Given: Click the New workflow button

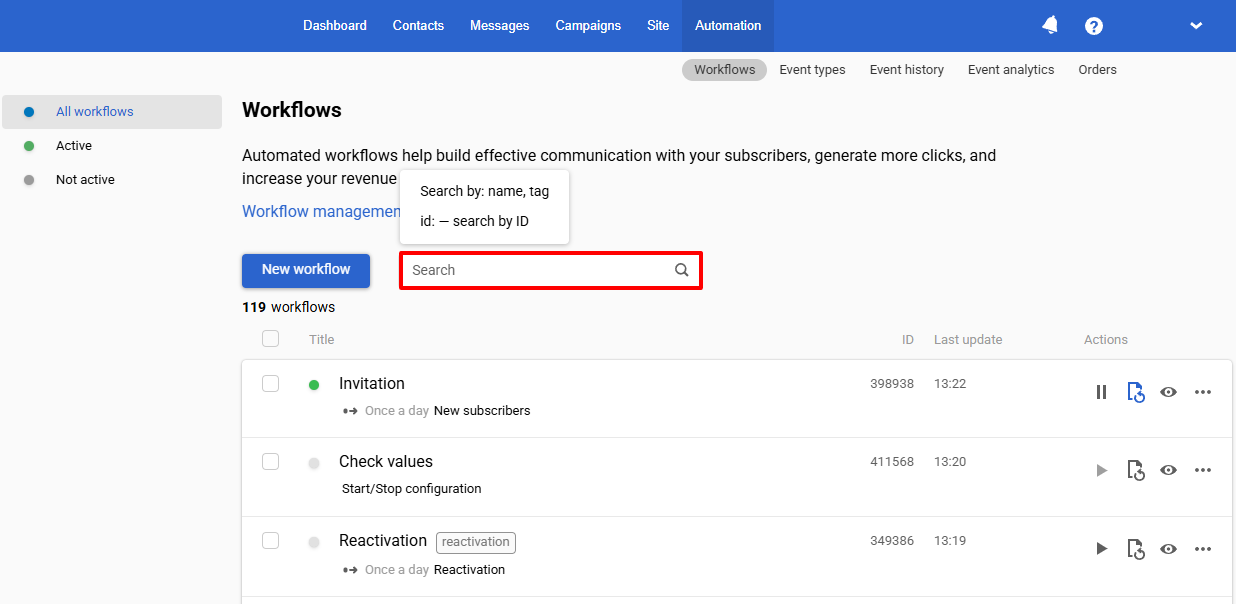Looking at the screenshot, I should 306,270.
